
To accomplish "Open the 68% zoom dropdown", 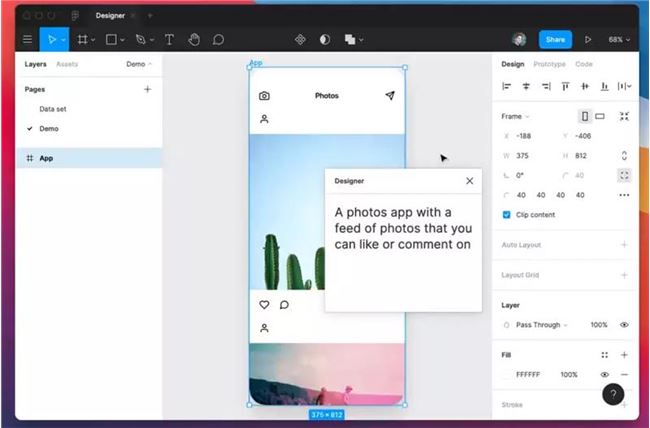I will coord(619,39).
